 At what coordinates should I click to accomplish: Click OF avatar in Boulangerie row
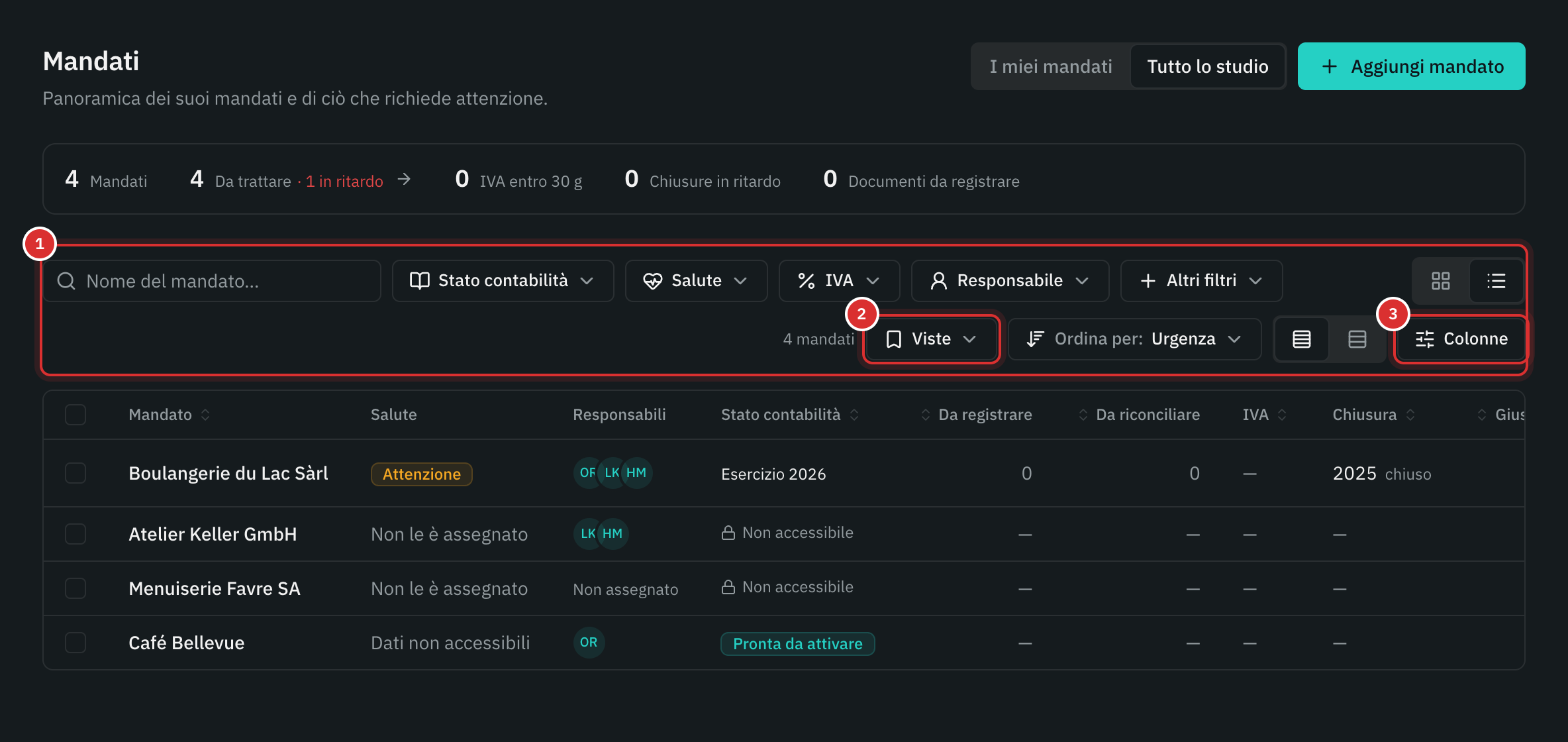pos(587,473)
